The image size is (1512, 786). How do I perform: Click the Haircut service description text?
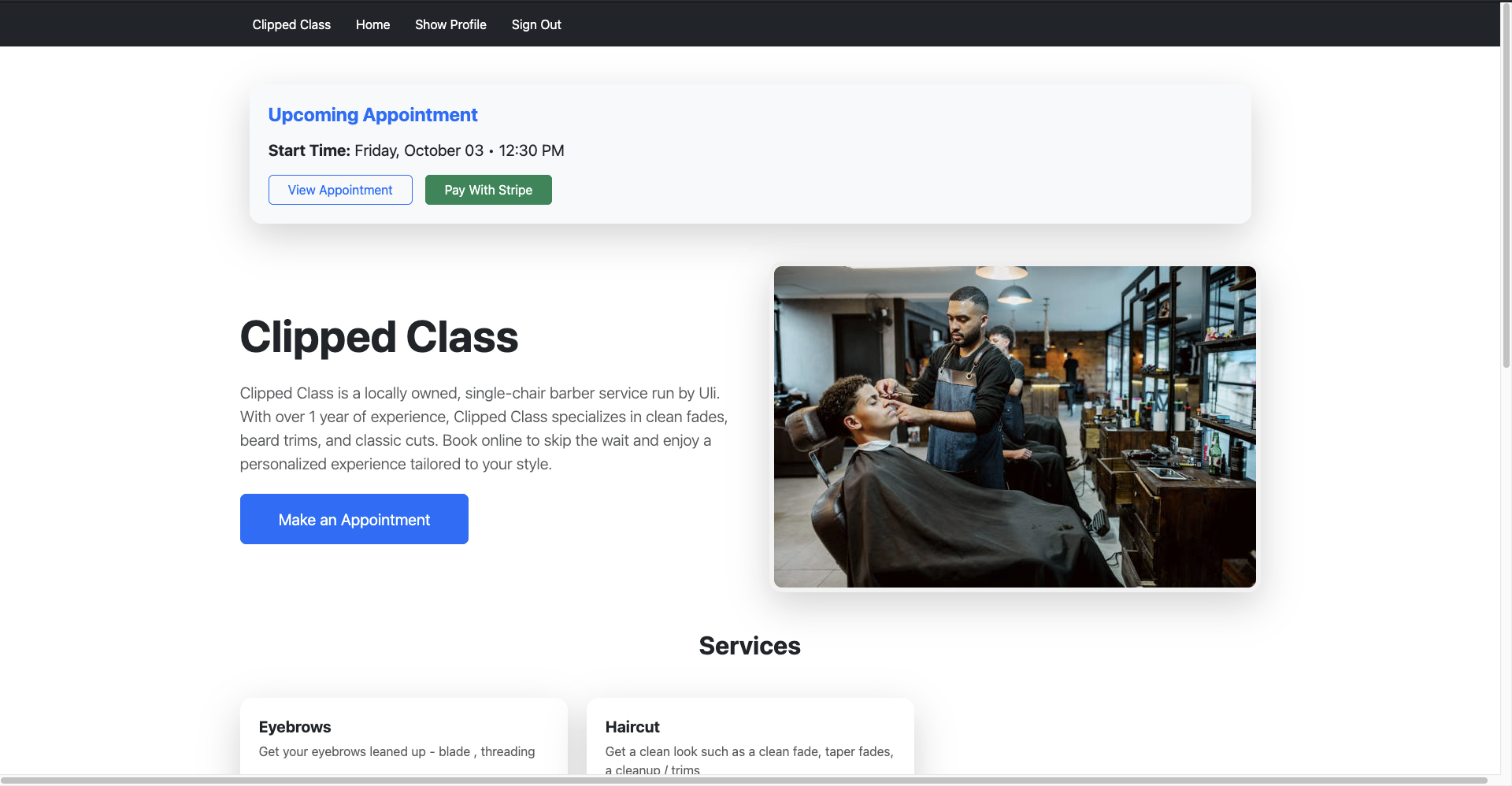pos(749,752)
